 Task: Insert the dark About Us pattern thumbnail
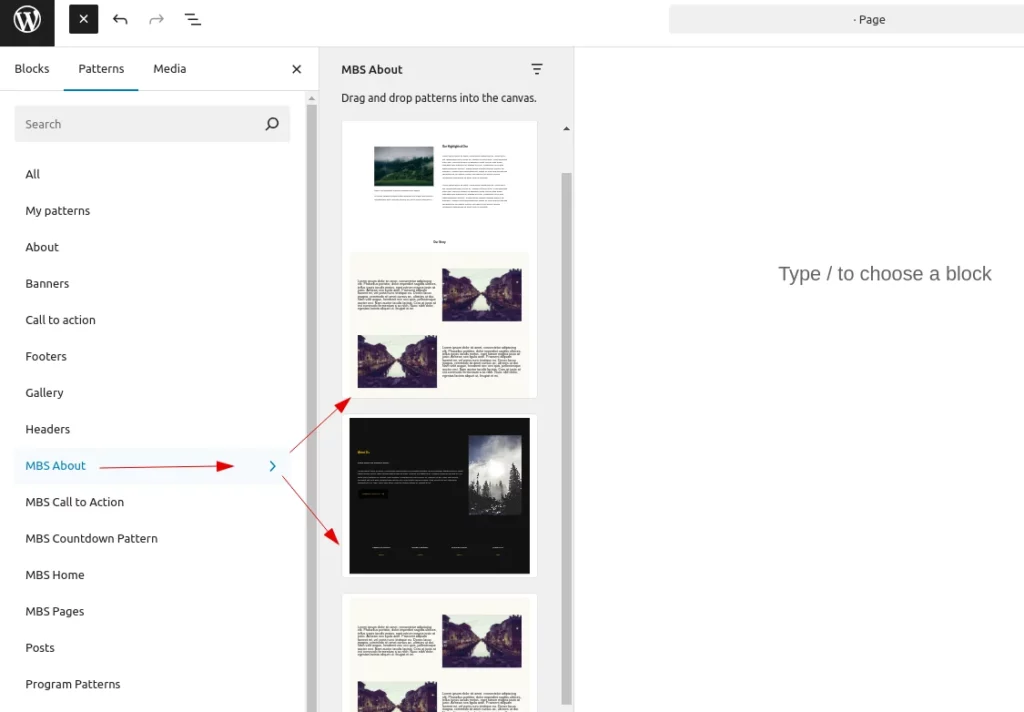tap(439, 496)
